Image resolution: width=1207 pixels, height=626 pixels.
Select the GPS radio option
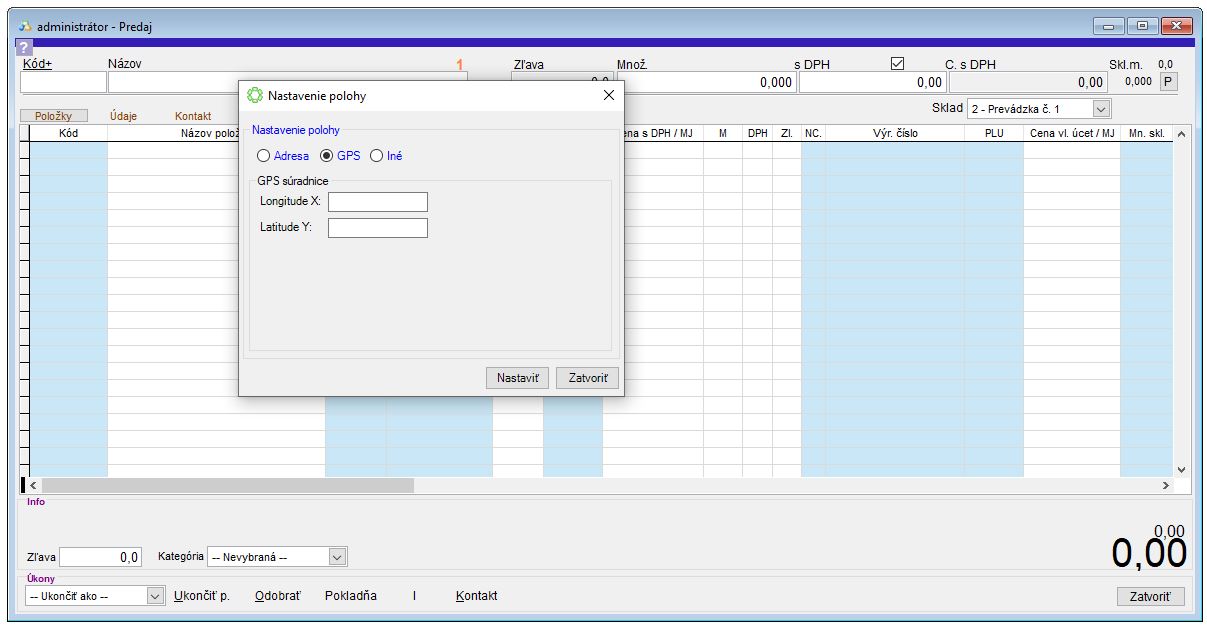326,156
